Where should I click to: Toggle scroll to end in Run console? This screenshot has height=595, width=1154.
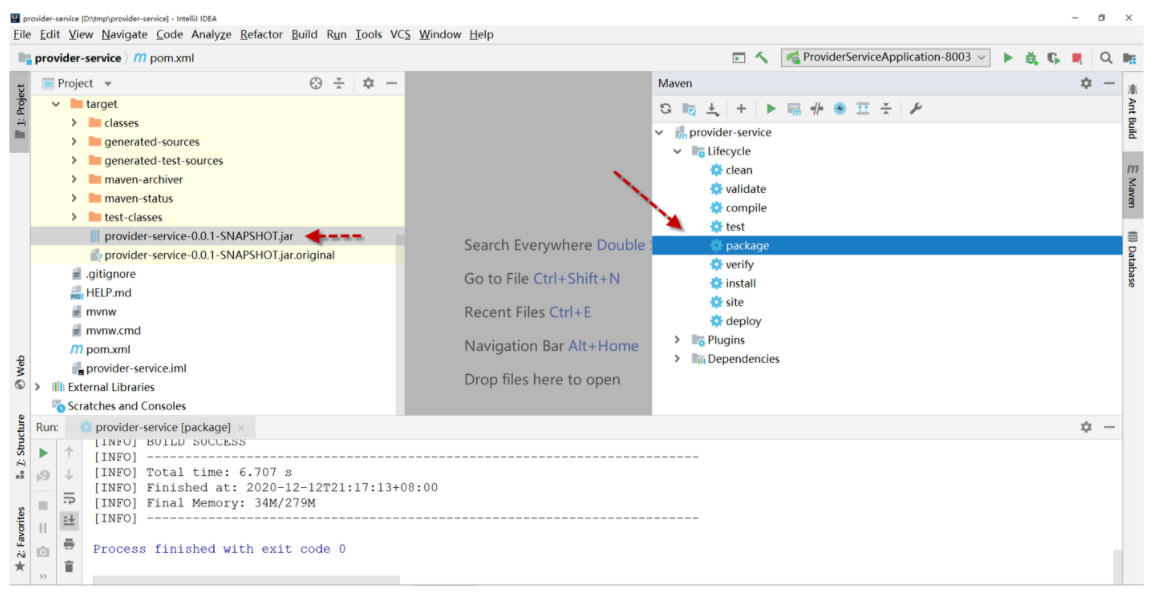tap(69, 521)
